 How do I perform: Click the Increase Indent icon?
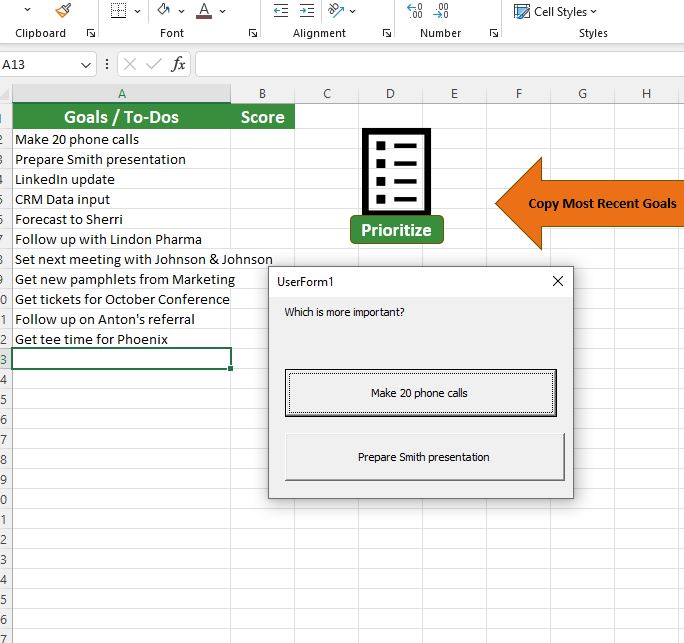click(307, 11)
